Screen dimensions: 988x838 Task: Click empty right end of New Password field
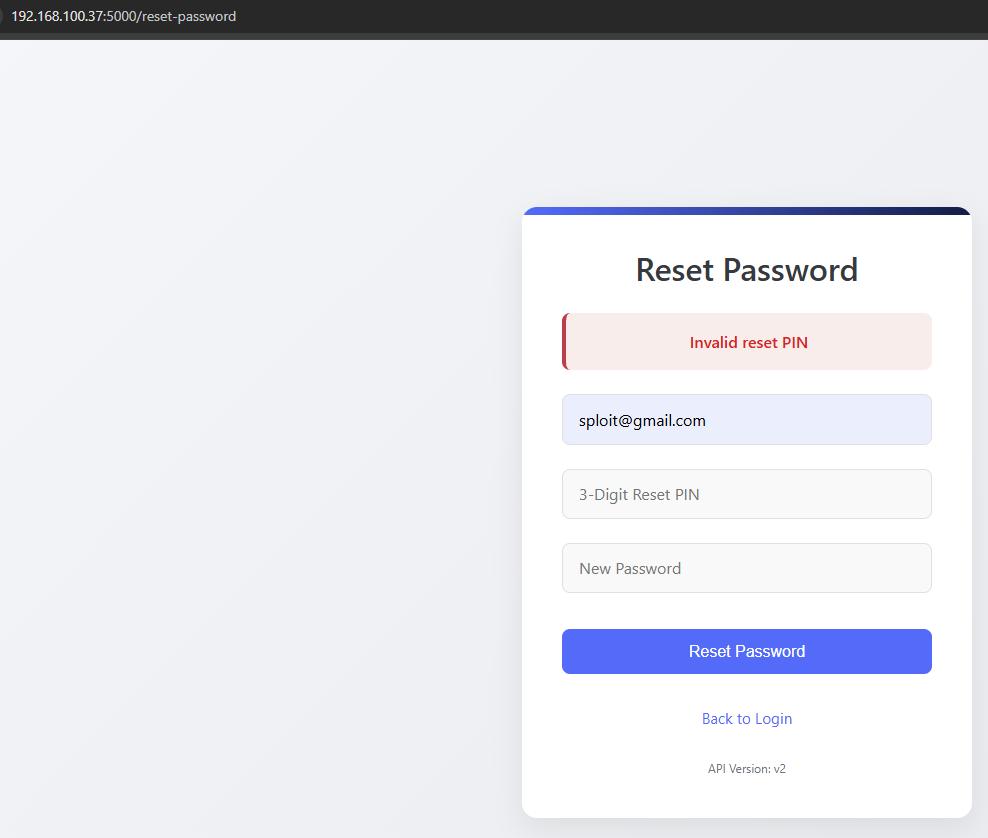pos(880,568)
